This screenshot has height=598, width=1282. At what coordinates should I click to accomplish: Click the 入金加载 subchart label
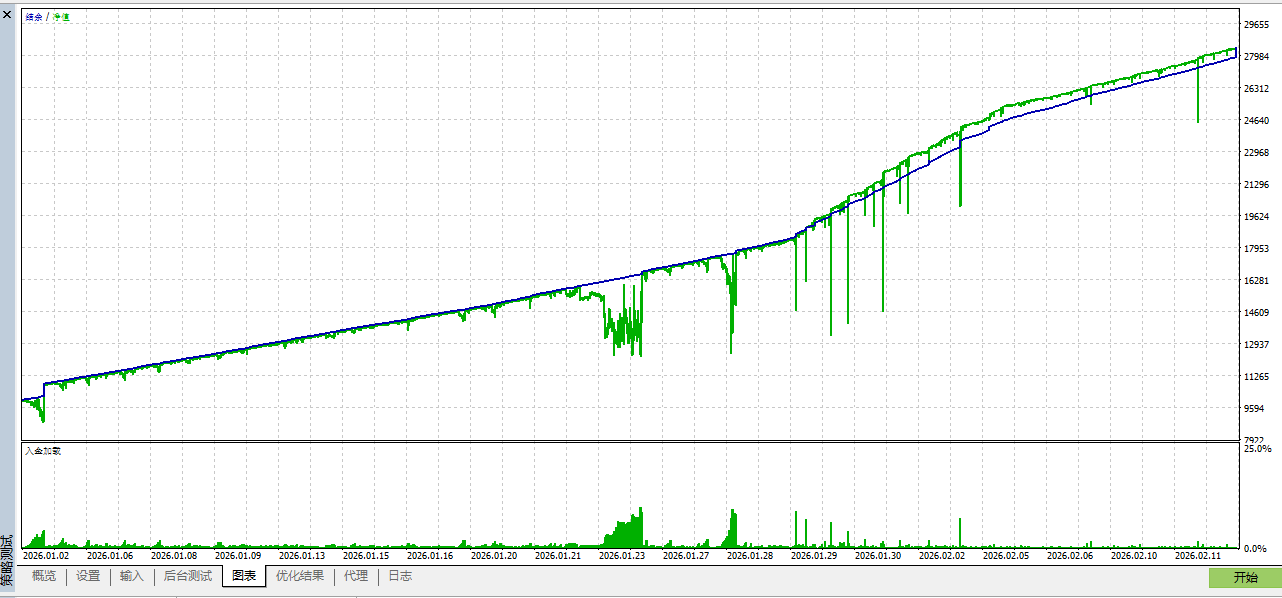coord(43,451)
